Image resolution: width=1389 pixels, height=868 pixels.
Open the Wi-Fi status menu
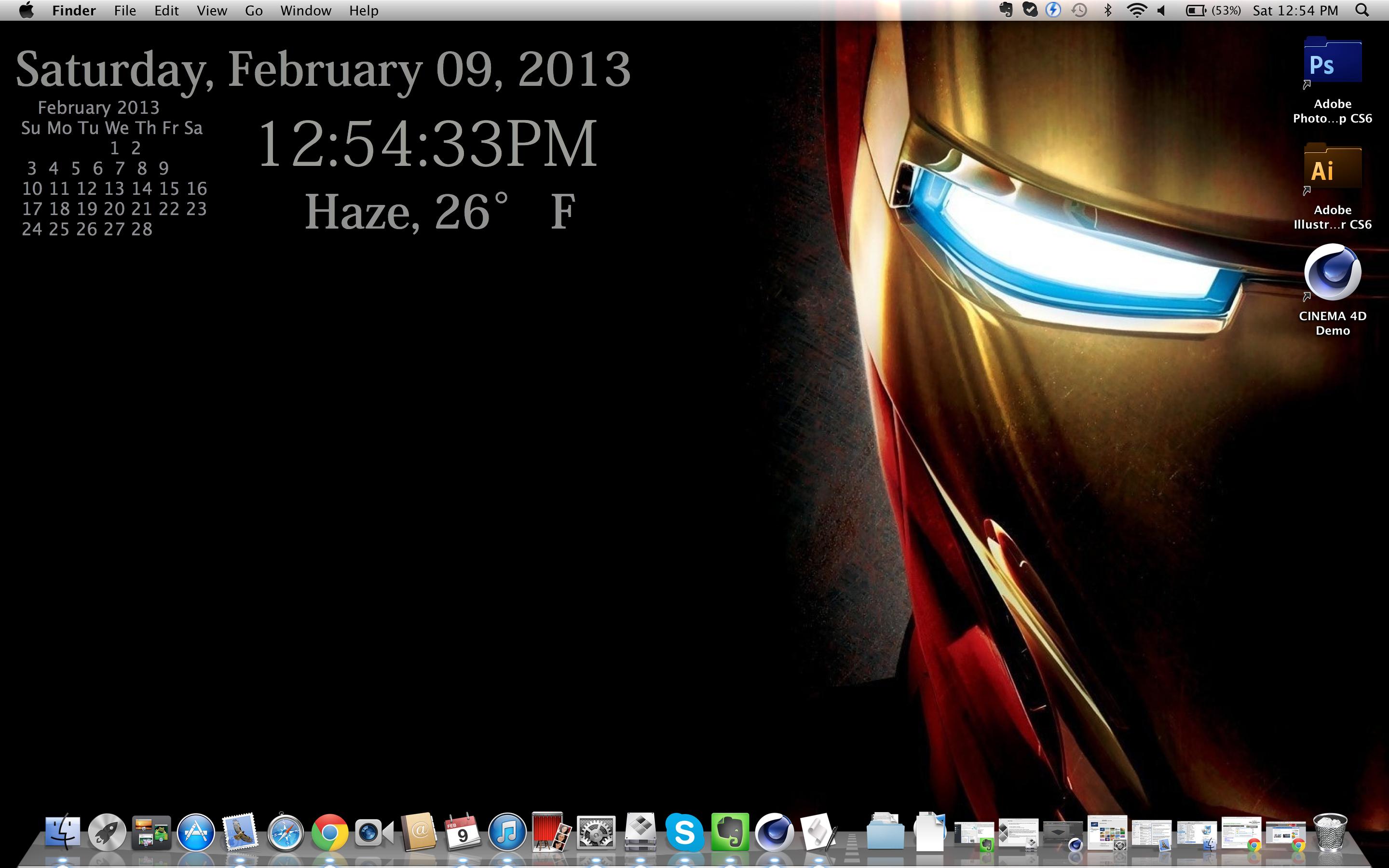1136,10
